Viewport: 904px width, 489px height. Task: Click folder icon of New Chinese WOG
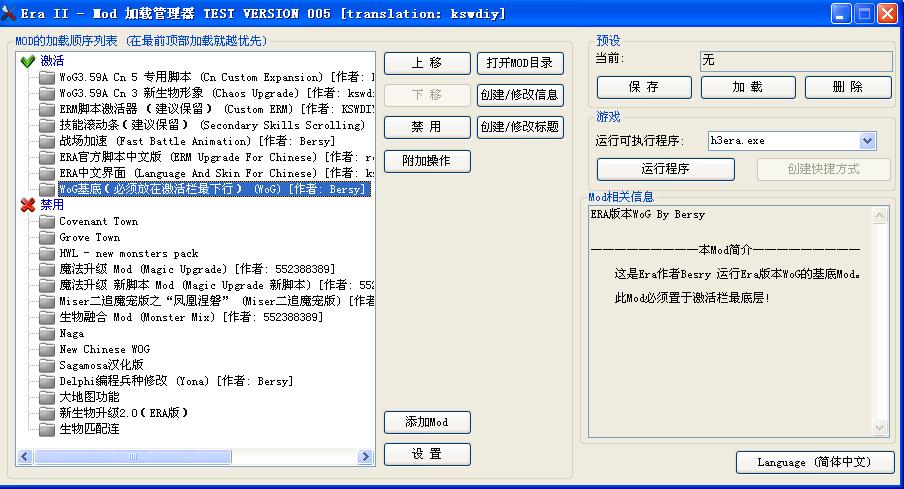(x=47, y=349)
